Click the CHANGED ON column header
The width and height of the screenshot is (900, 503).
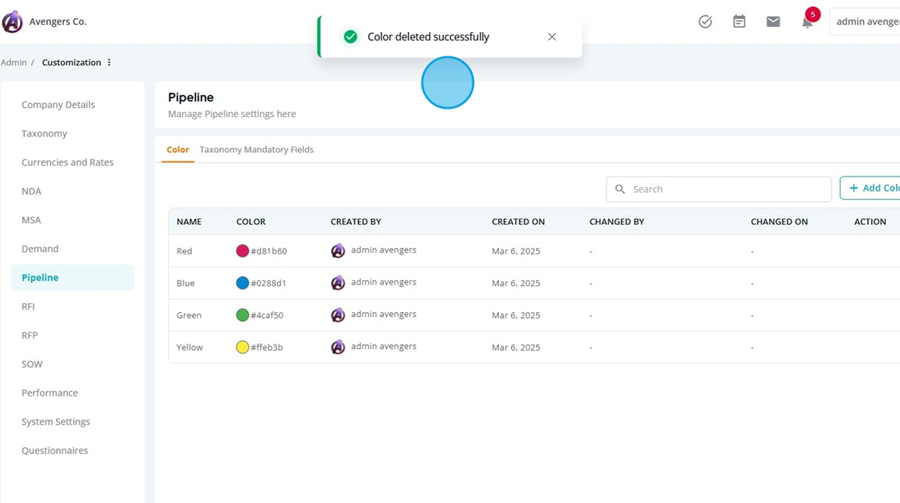tap(779, 222)
